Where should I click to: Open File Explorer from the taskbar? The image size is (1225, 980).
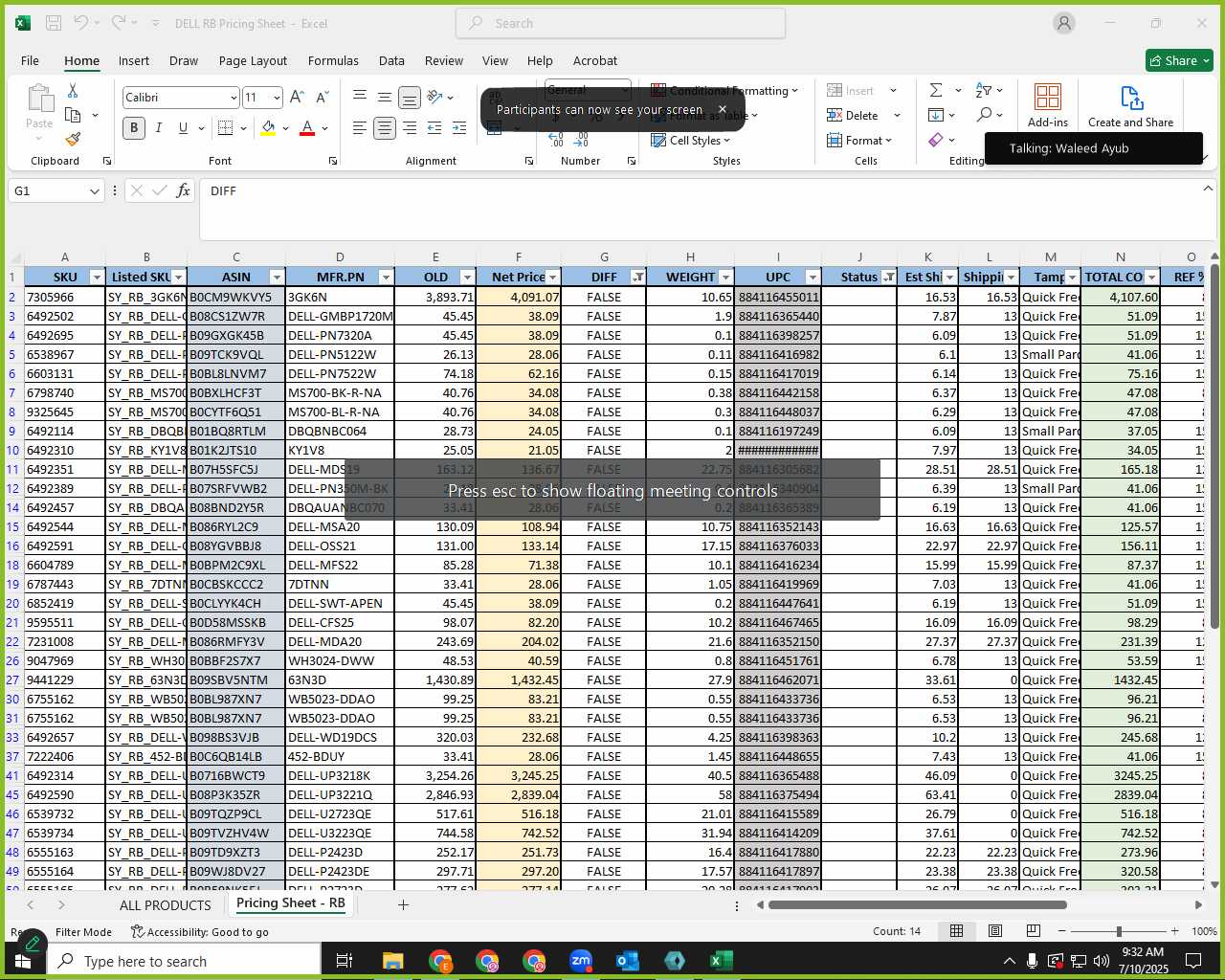(392, 961)
